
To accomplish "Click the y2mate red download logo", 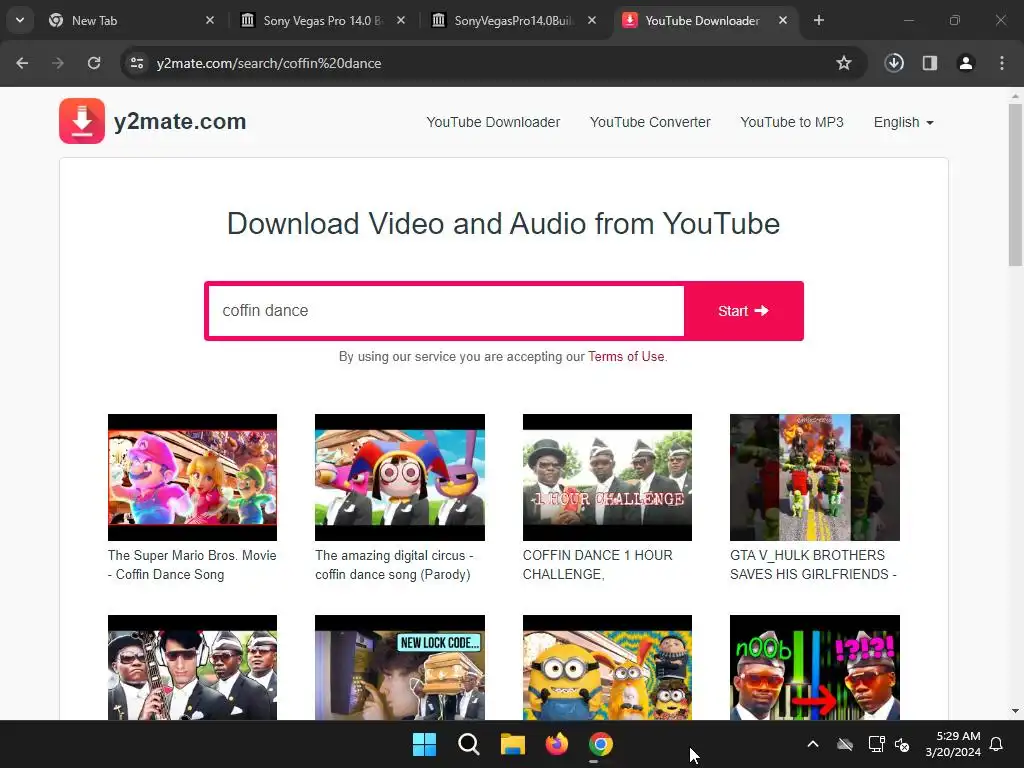I will 82,121.
